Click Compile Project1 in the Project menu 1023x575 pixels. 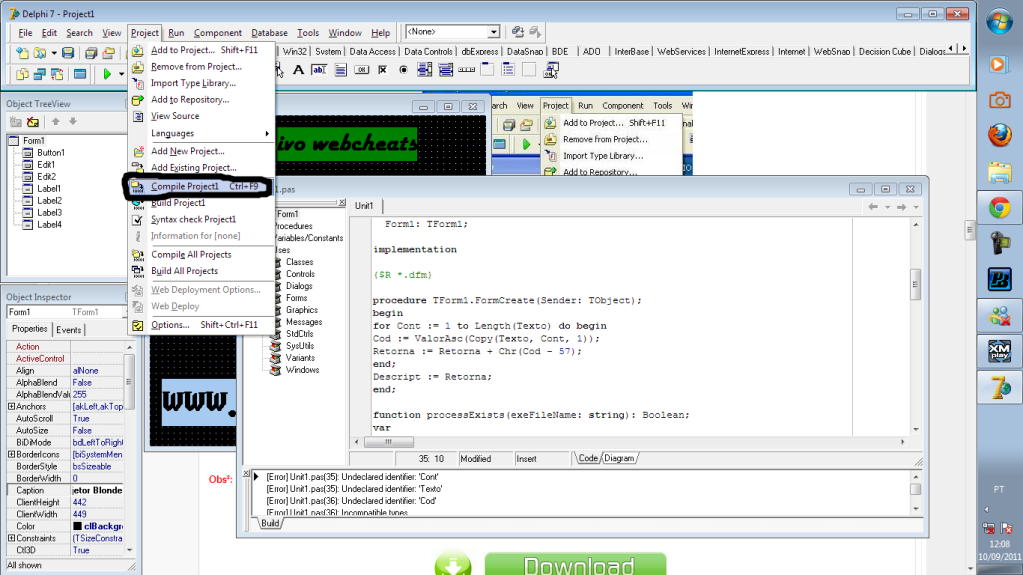[185, 186]
